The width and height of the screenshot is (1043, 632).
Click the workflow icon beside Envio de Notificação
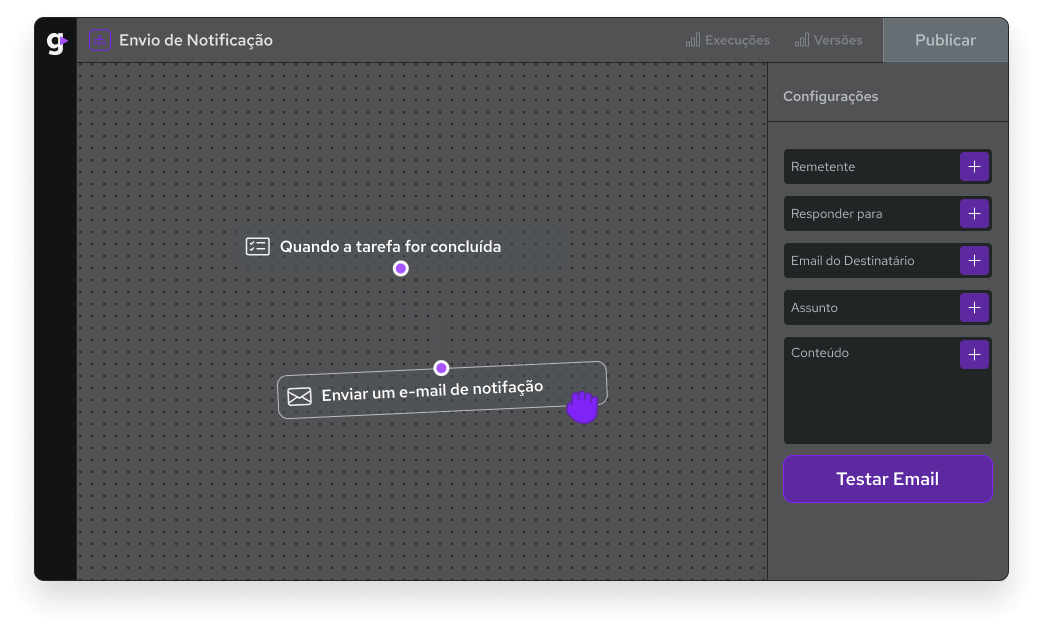tap(100, 41)
